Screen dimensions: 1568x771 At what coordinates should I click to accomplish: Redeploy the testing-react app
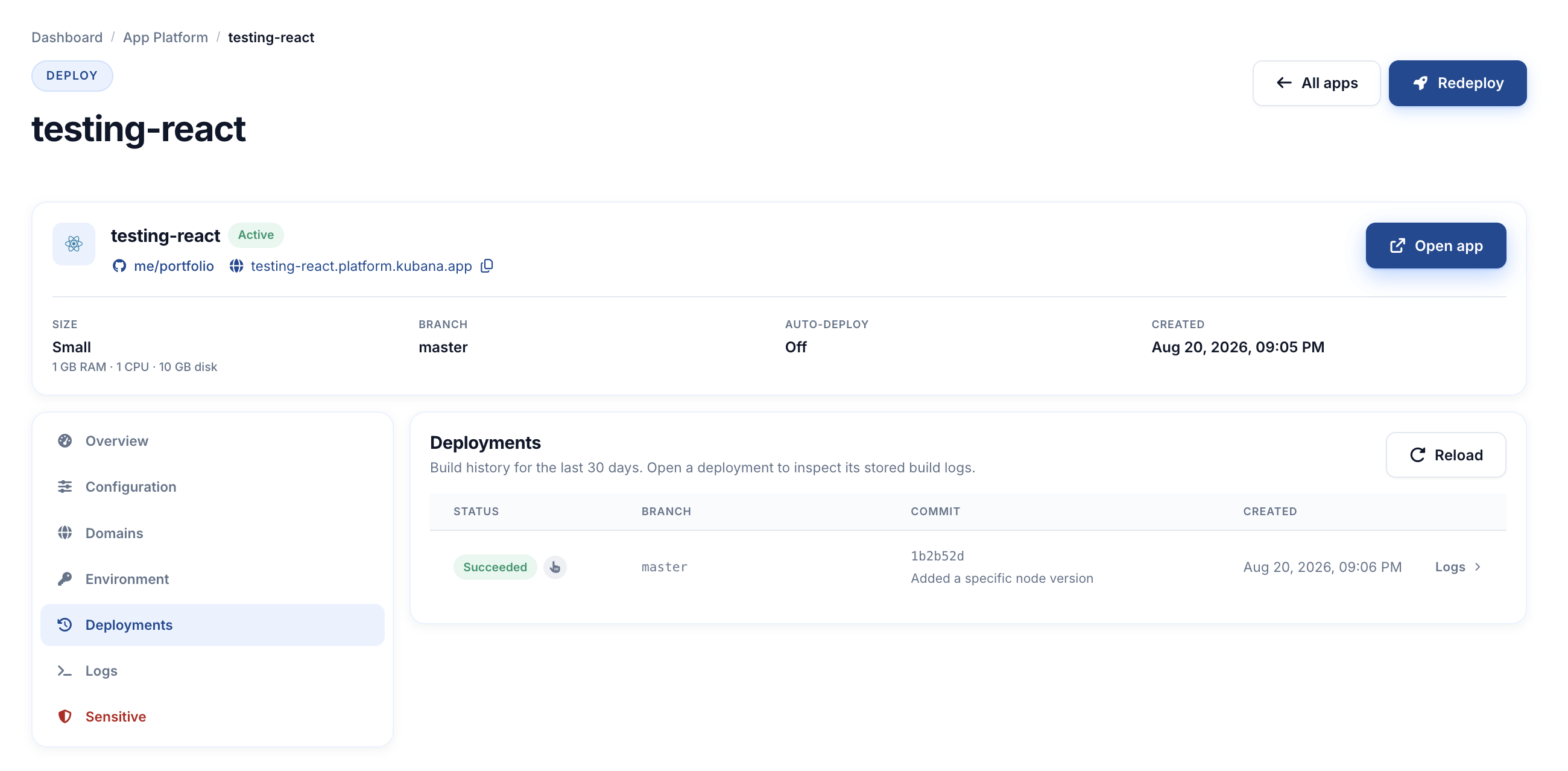click(1457, 83)
